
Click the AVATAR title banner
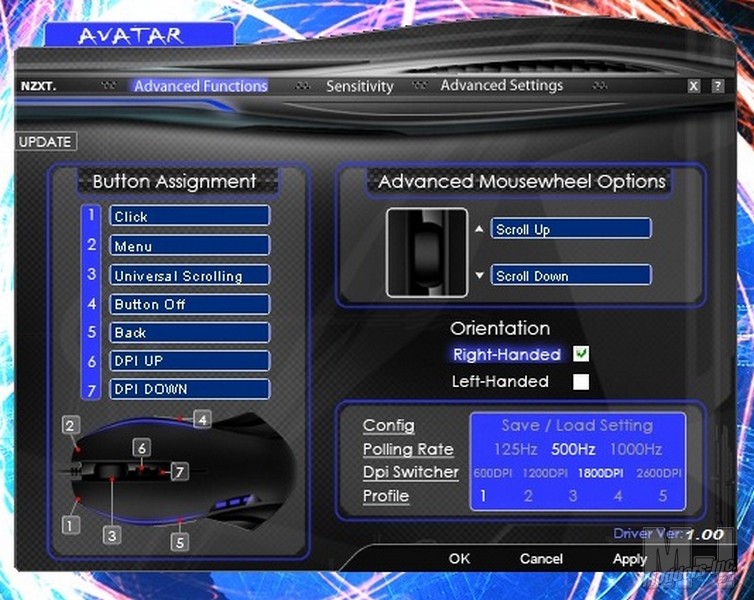[139, 35]
